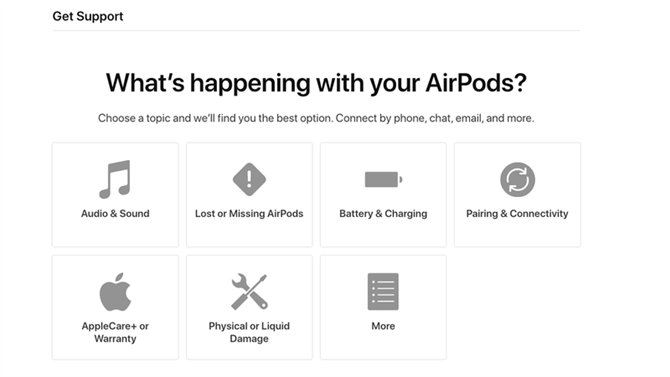Viewport: 670px width, 377px height.
Task: Open the Pairing & Connectivity text
Action: [517, 214]
